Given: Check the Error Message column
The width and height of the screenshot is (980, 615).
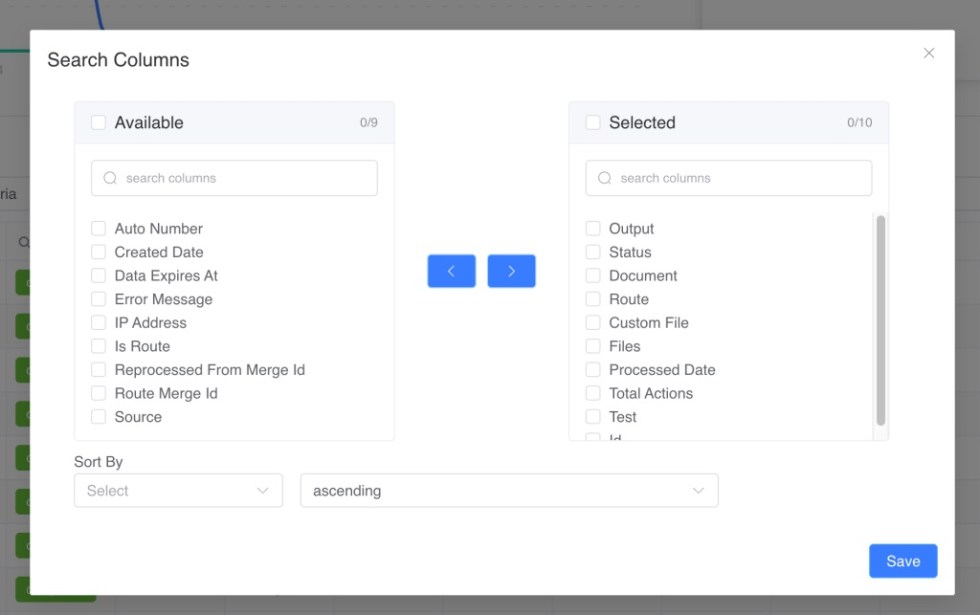Looking at the screenshot, I should click(98, 299).
